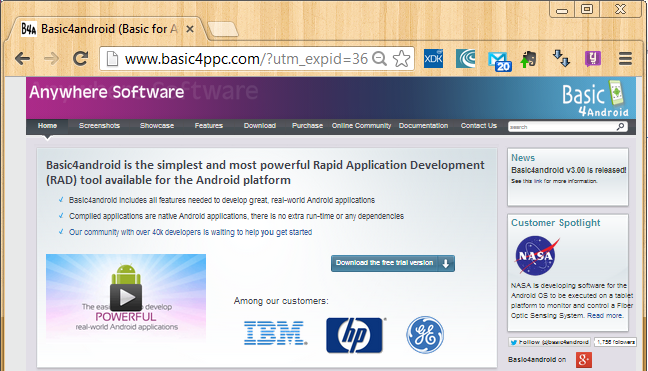Image resolution: width=648 pixels, height=371 pixels.
Task: Click 'this link' in the News box
Action: (532, 181)
